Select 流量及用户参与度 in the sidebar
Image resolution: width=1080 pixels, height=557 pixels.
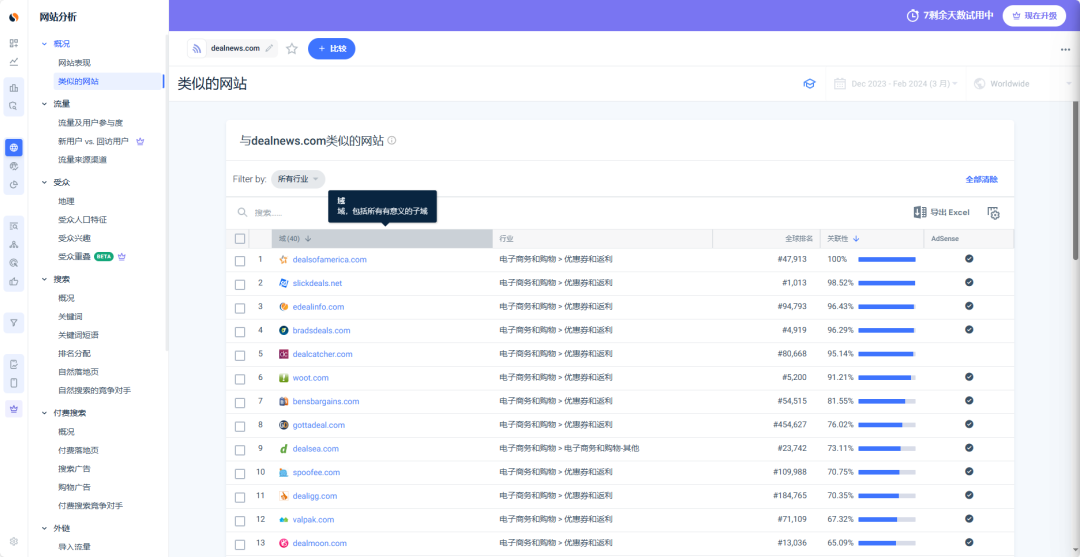tap(90, 123)
